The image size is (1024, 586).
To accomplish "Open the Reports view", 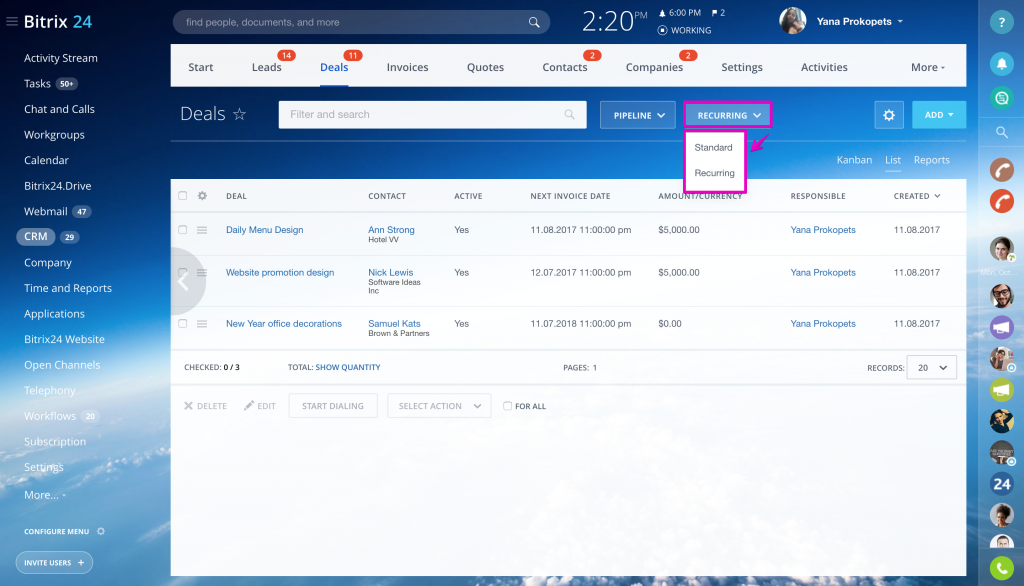I will pyautogui.click(x=932, y=160).
